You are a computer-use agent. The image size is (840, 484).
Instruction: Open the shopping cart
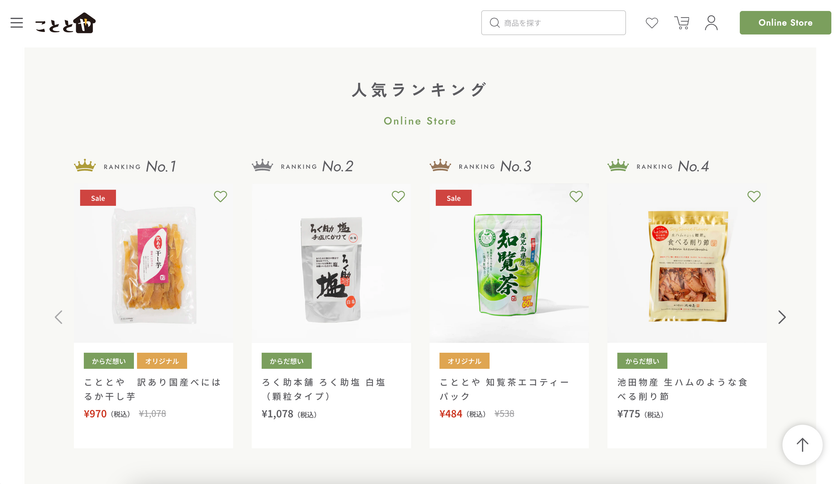(x=681, y=23)
